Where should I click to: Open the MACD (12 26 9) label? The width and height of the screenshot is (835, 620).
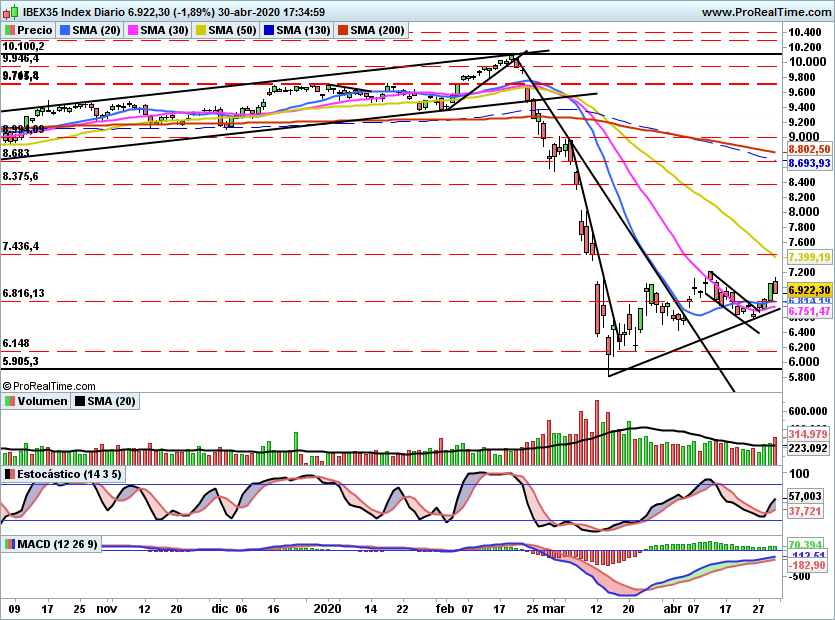click(58, 544)
